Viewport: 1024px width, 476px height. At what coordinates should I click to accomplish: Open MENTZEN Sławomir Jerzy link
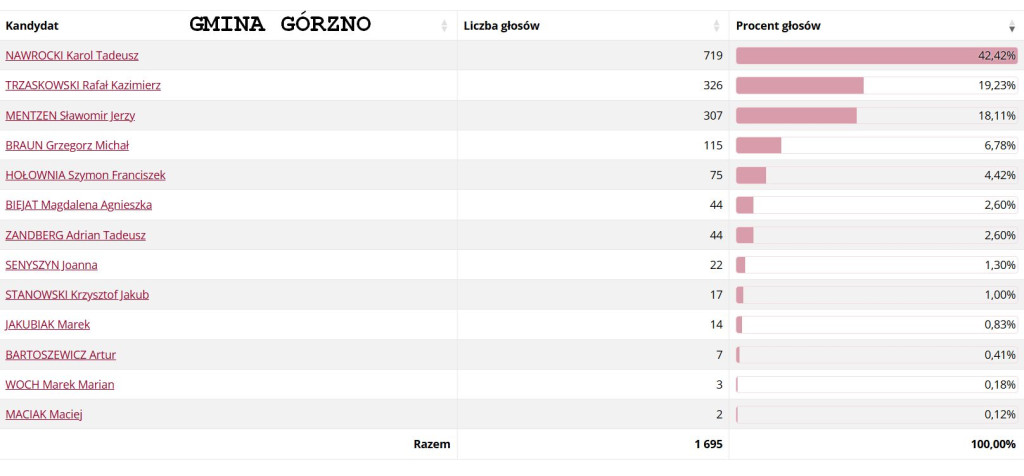tap(71, 116)
